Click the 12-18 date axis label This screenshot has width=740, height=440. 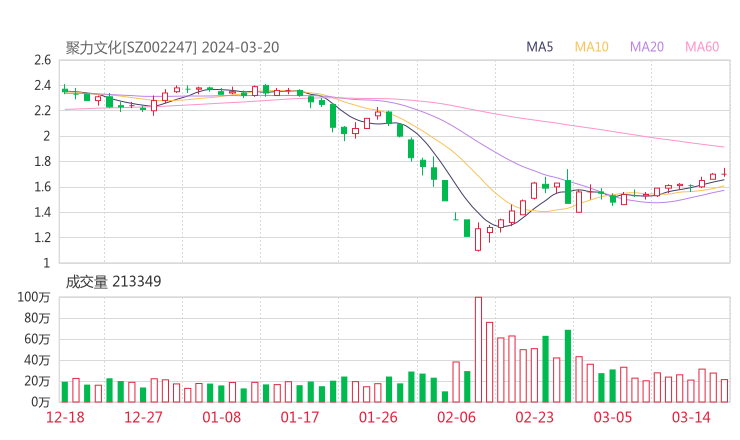(65, 417)
